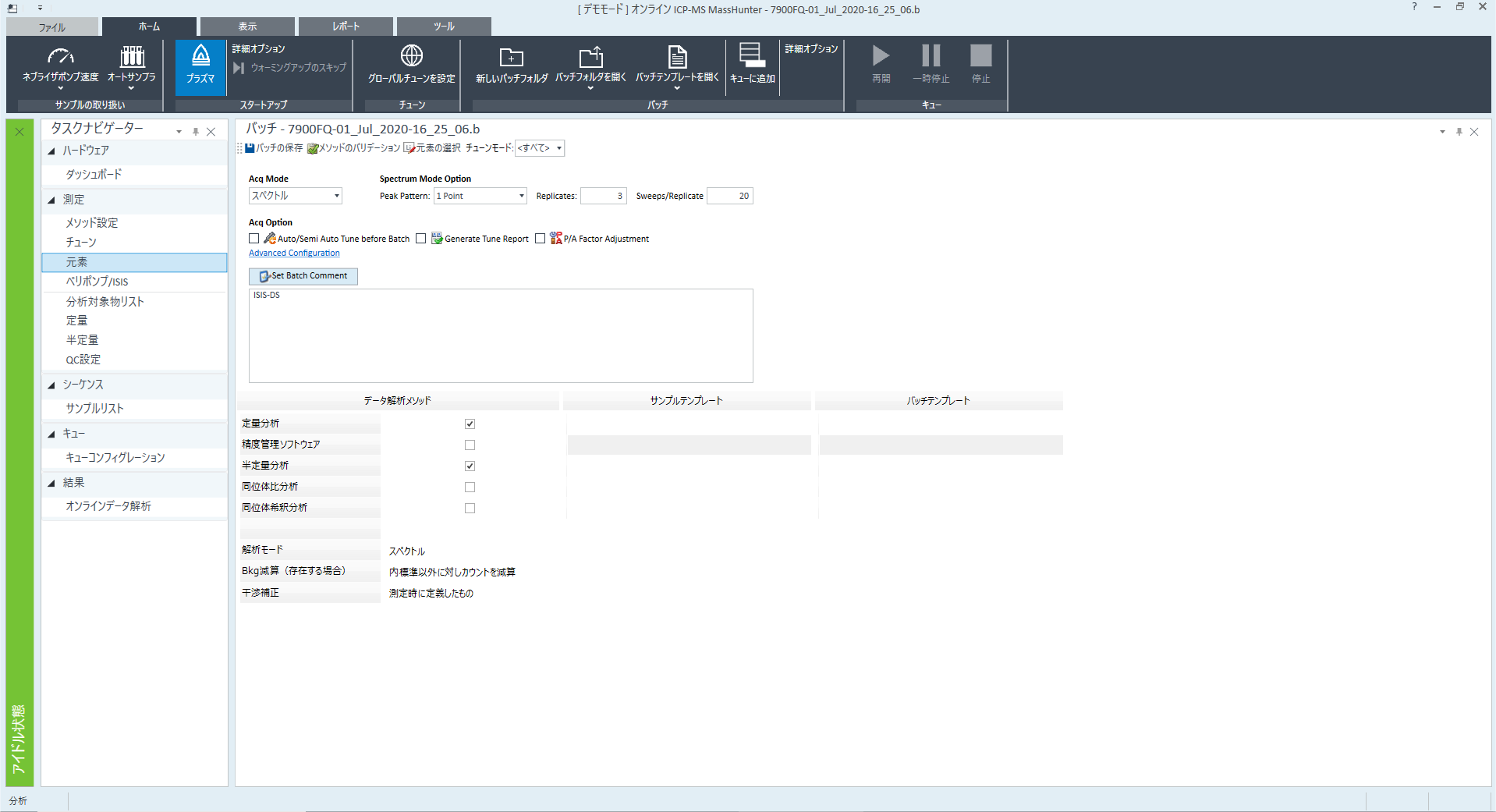Pin the batch pane

pyautogui.click(x=1459, y=132)
